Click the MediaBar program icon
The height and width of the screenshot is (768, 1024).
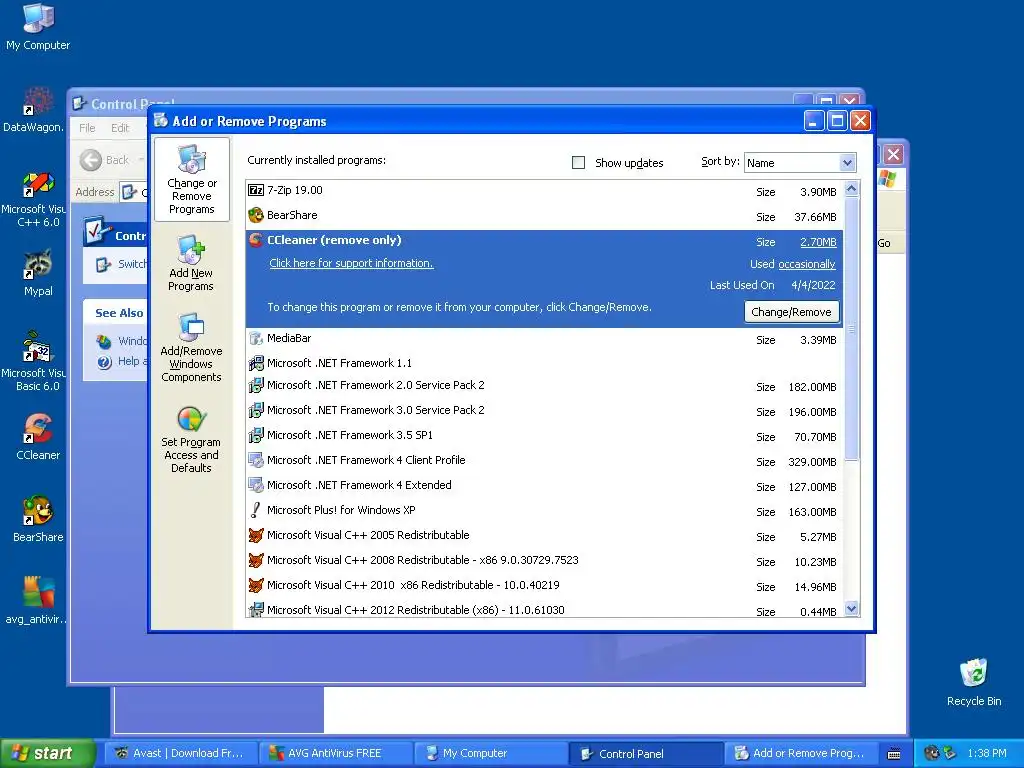256,338
